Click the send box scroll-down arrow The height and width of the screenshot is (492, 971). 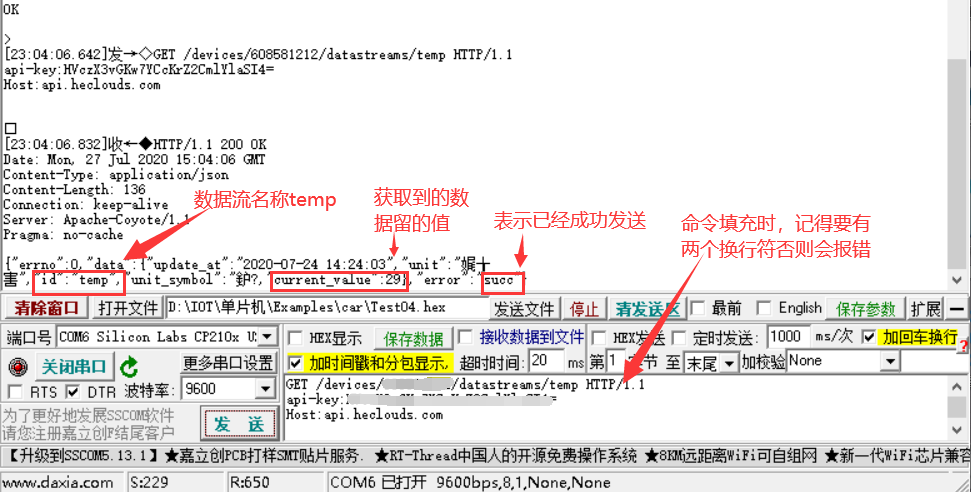coord(957,429)
